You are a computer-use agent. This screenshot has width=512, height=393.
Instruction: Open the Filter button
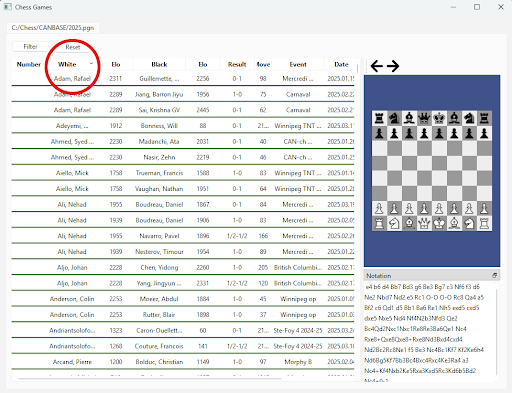pyautogui.click(x=30, y=47)
